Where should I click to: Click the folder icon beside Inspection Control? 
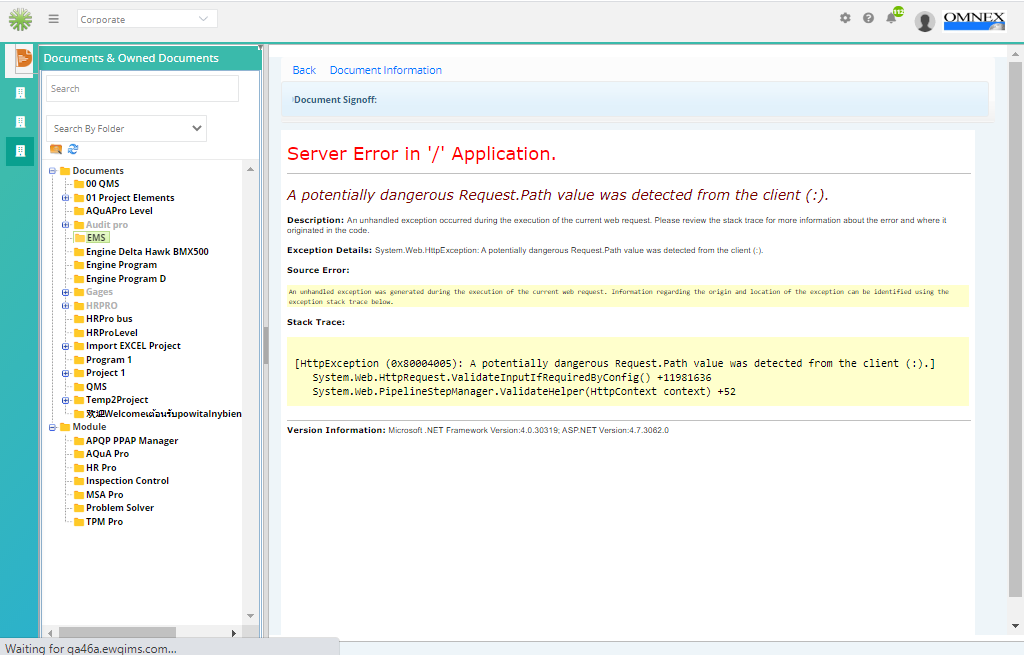click(x=79, y=481)
